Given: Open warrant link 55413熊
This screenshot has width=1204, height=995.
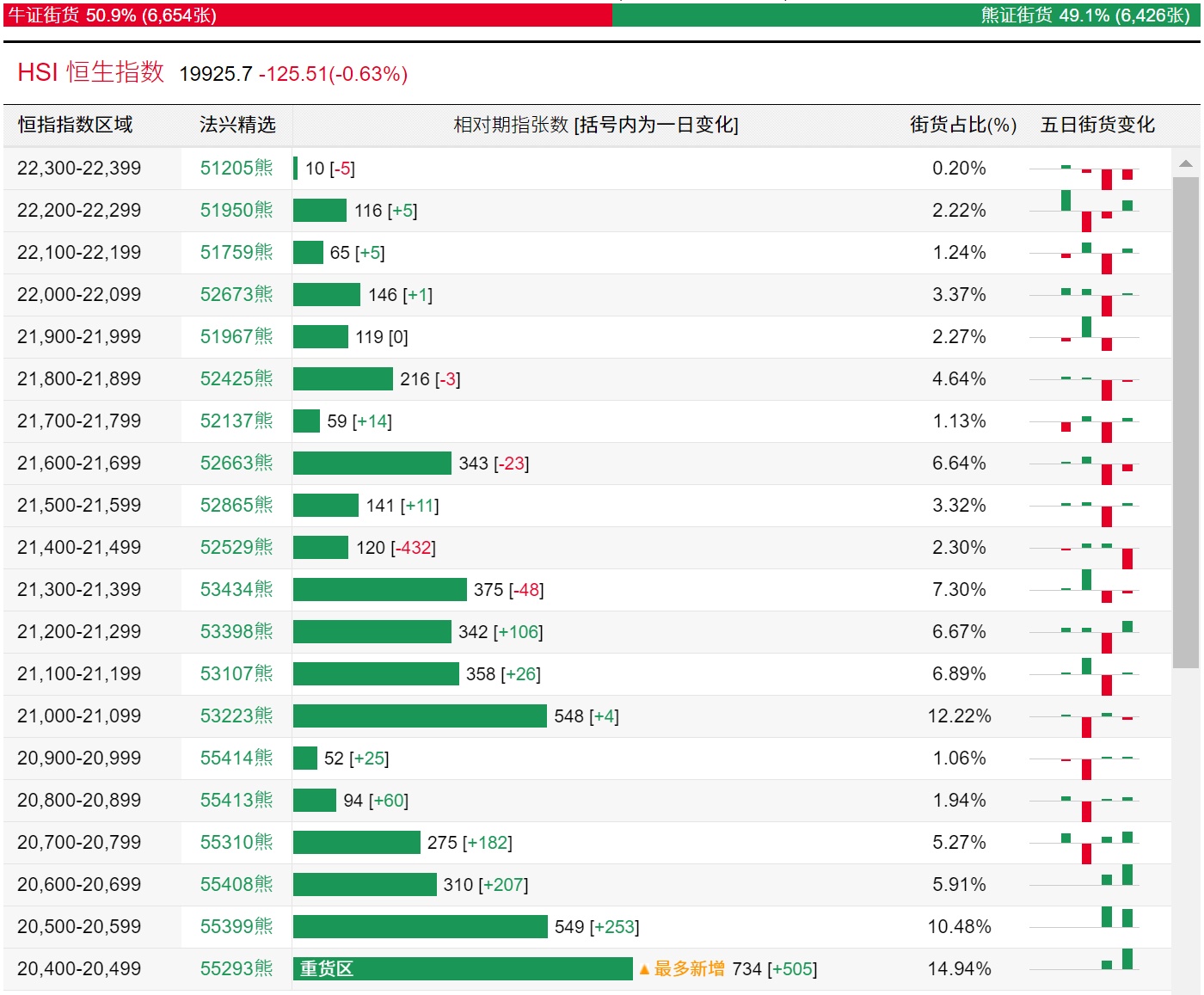Looking at the screenshot, I should [236, 800].
